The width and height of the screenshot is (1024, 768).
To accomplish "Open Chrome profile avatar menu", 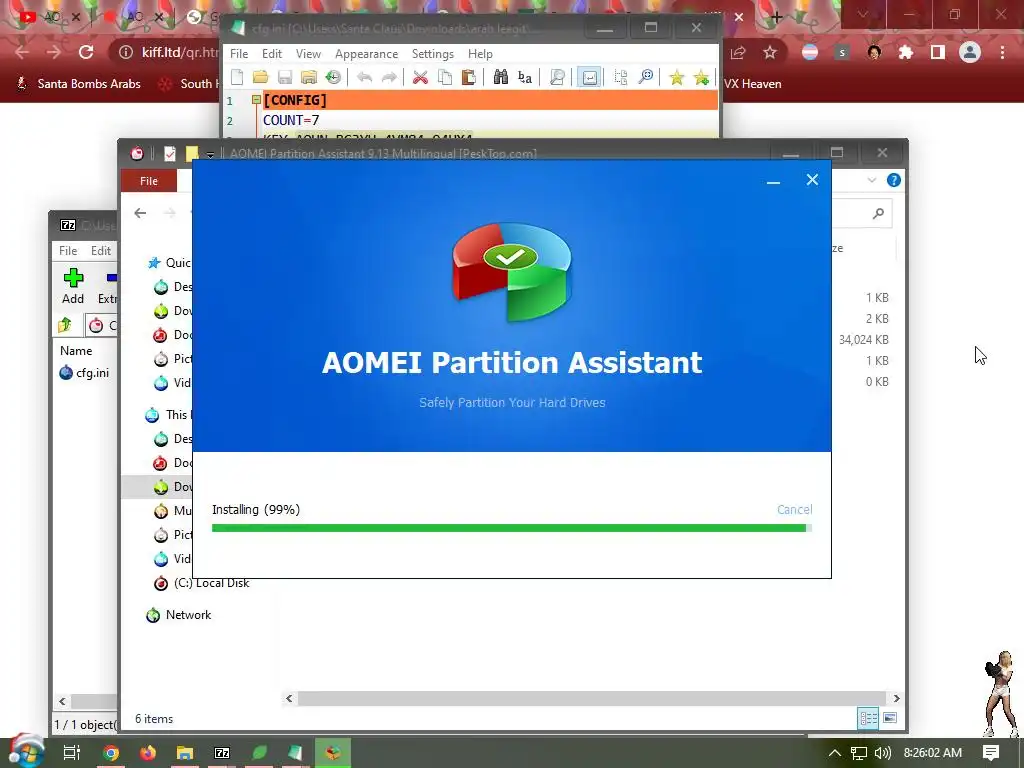I will pyautogui.click(x=970, y=52).
